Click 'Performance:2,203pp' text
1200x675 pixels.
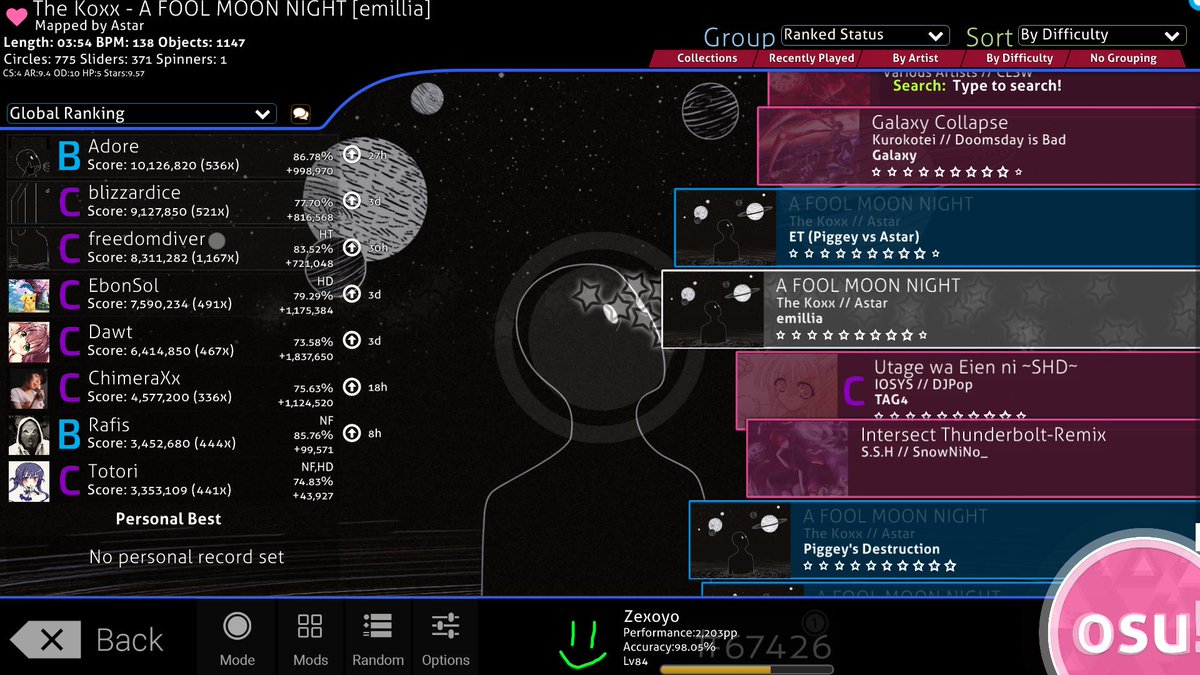coord(678,633)
